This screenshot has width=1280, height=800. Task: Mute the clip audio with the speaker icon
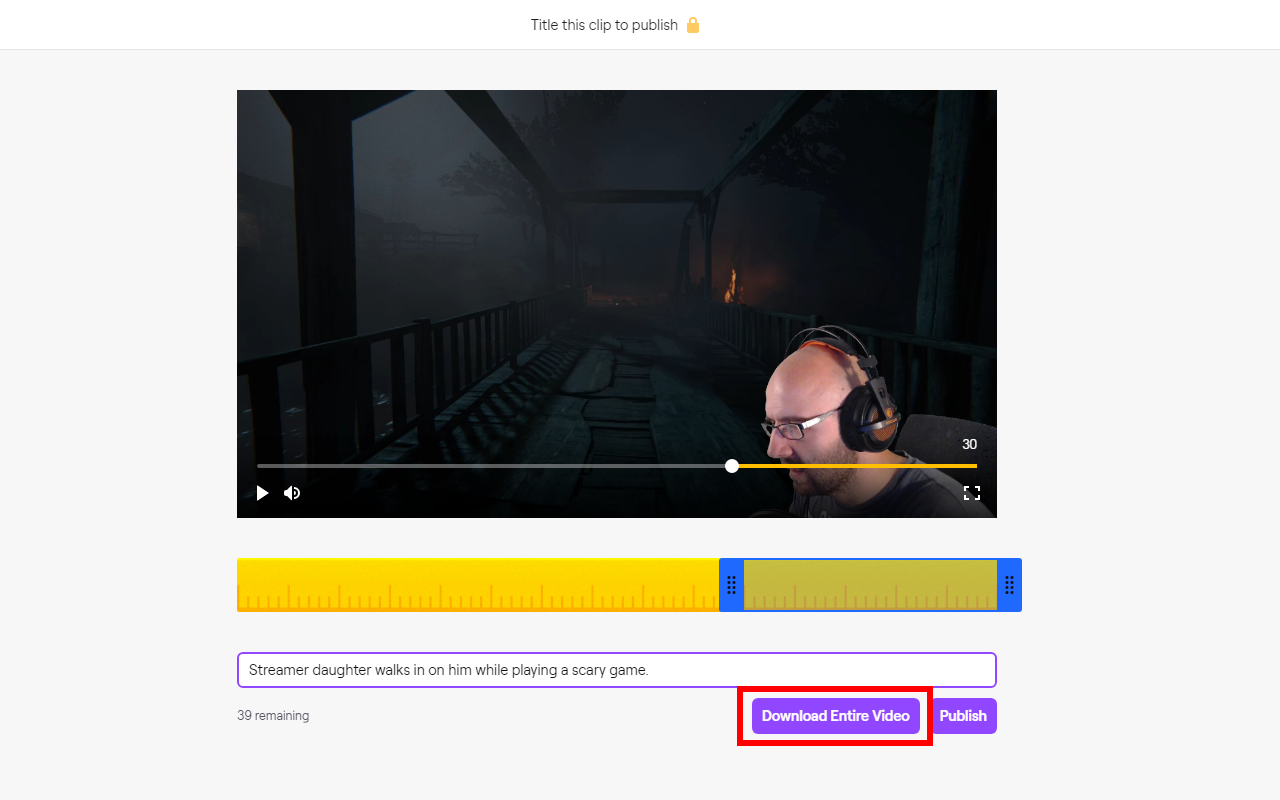coord(292,493)
